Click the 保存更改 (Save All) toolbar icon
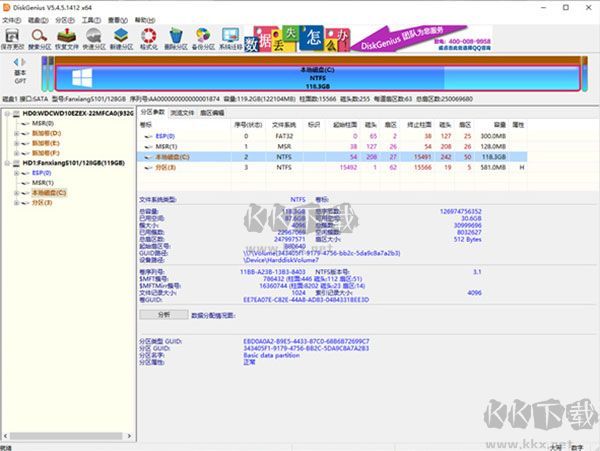Viewport: 600px width, 451px height. tap(12, 37)
